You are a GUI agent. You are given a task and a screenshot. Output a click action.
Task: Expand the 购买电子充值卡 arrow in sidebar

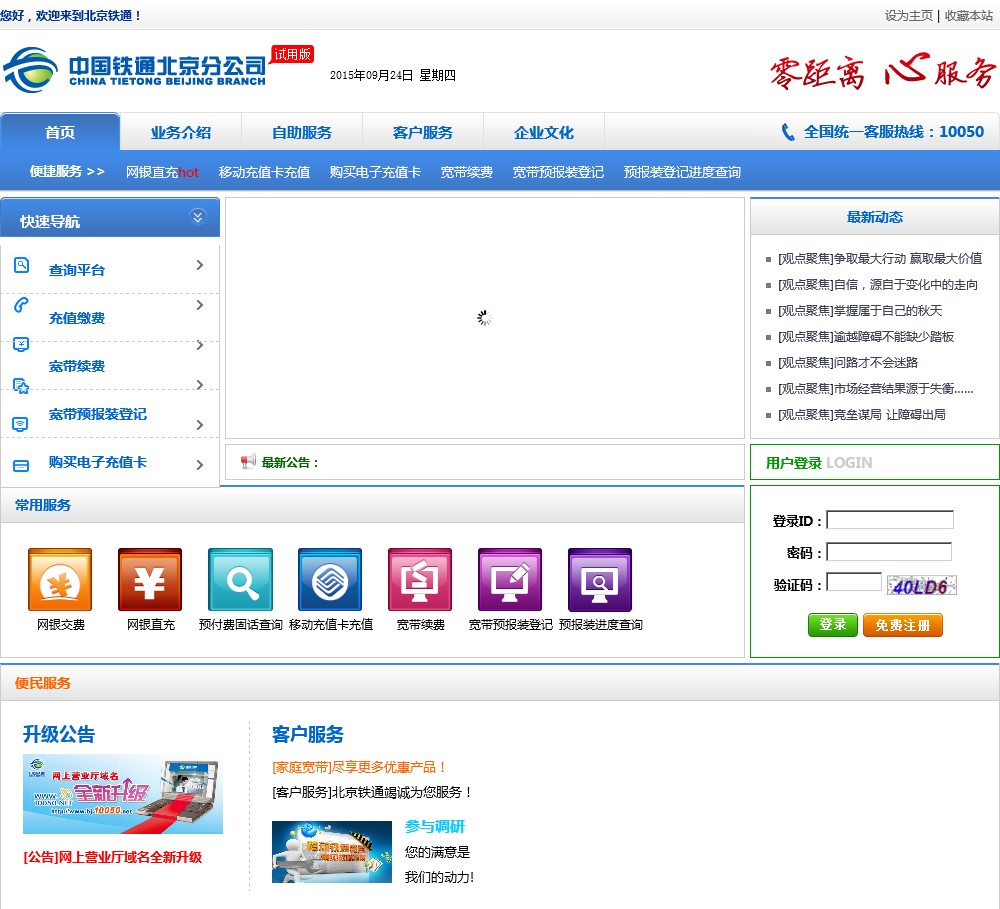click(200, 465)
